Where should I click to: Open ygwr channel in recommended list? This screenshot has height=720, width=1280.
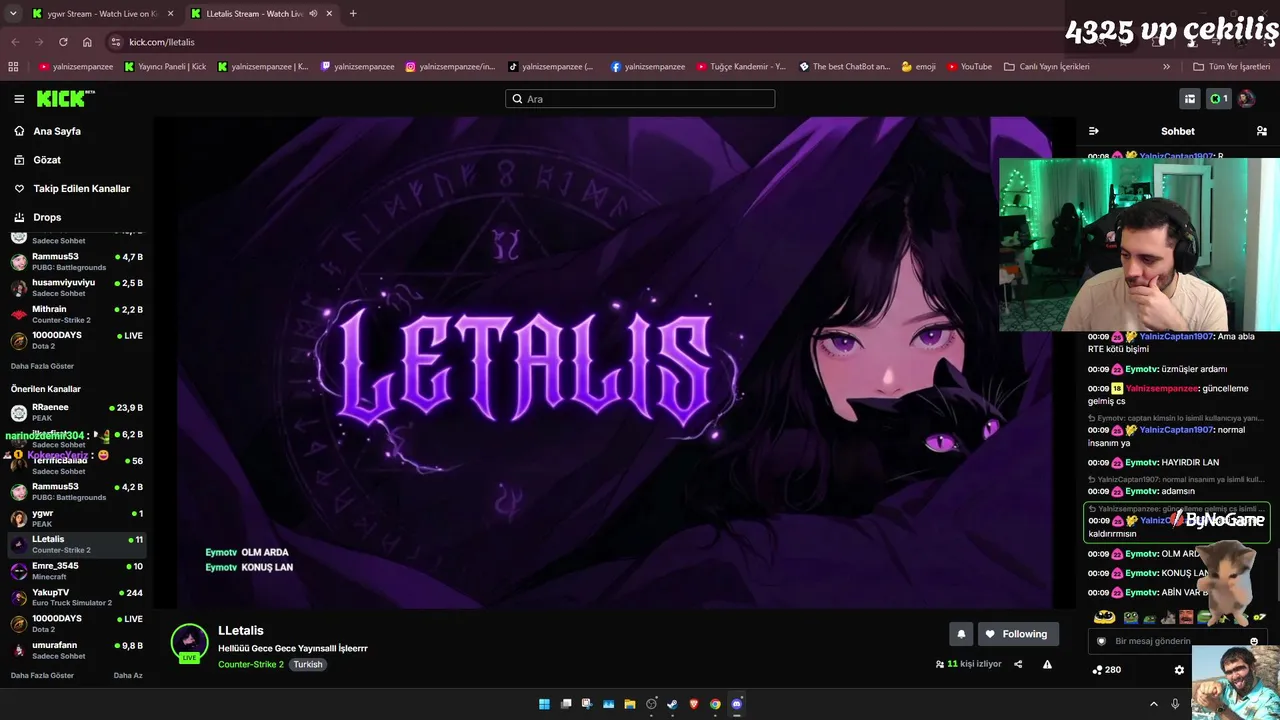77,518
